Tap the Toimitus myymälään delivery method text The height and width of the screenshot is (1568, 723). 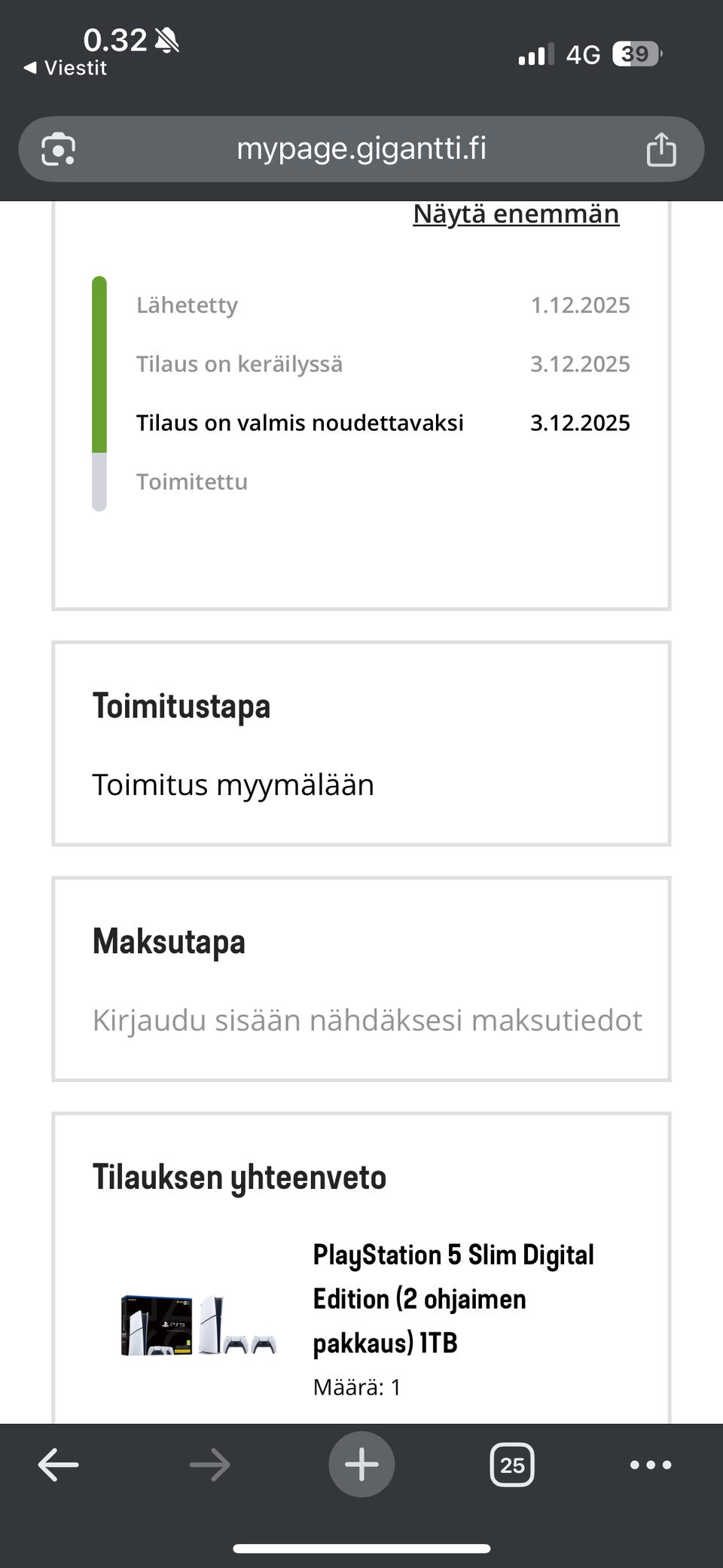pyautogui.click(x=233, y=785)
